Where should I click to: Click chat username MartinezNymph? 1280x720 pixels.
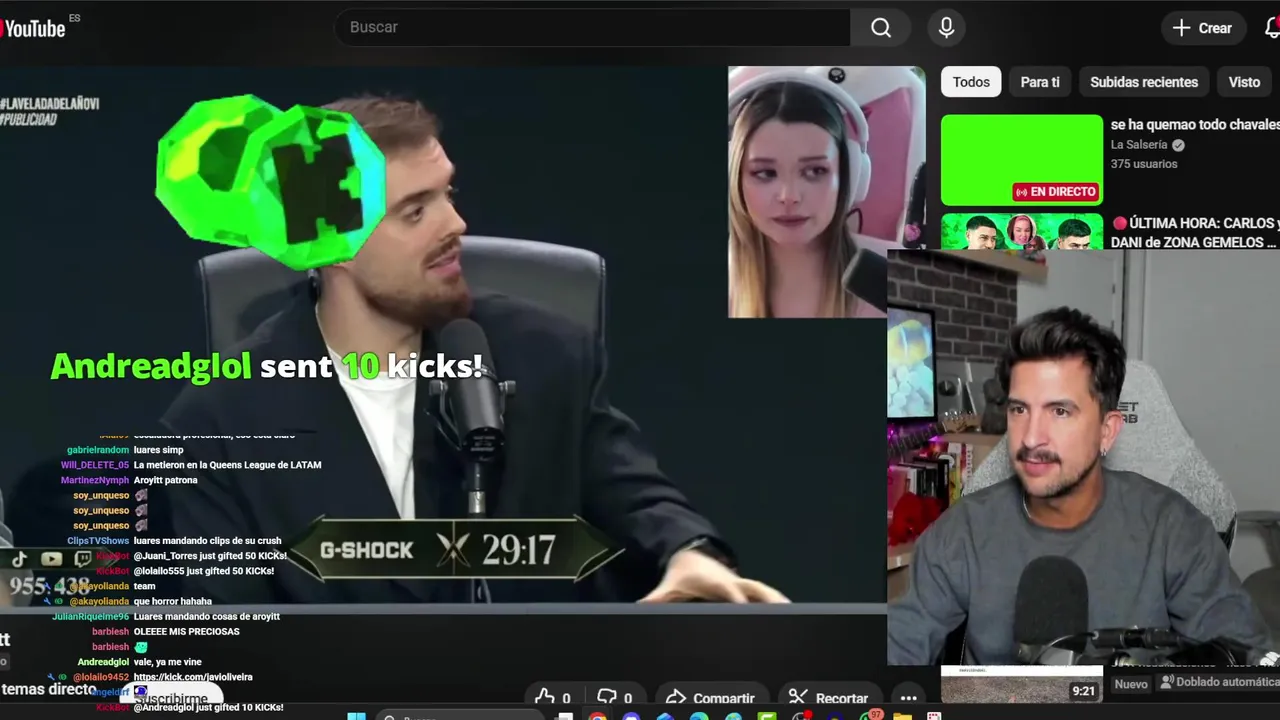95,480
